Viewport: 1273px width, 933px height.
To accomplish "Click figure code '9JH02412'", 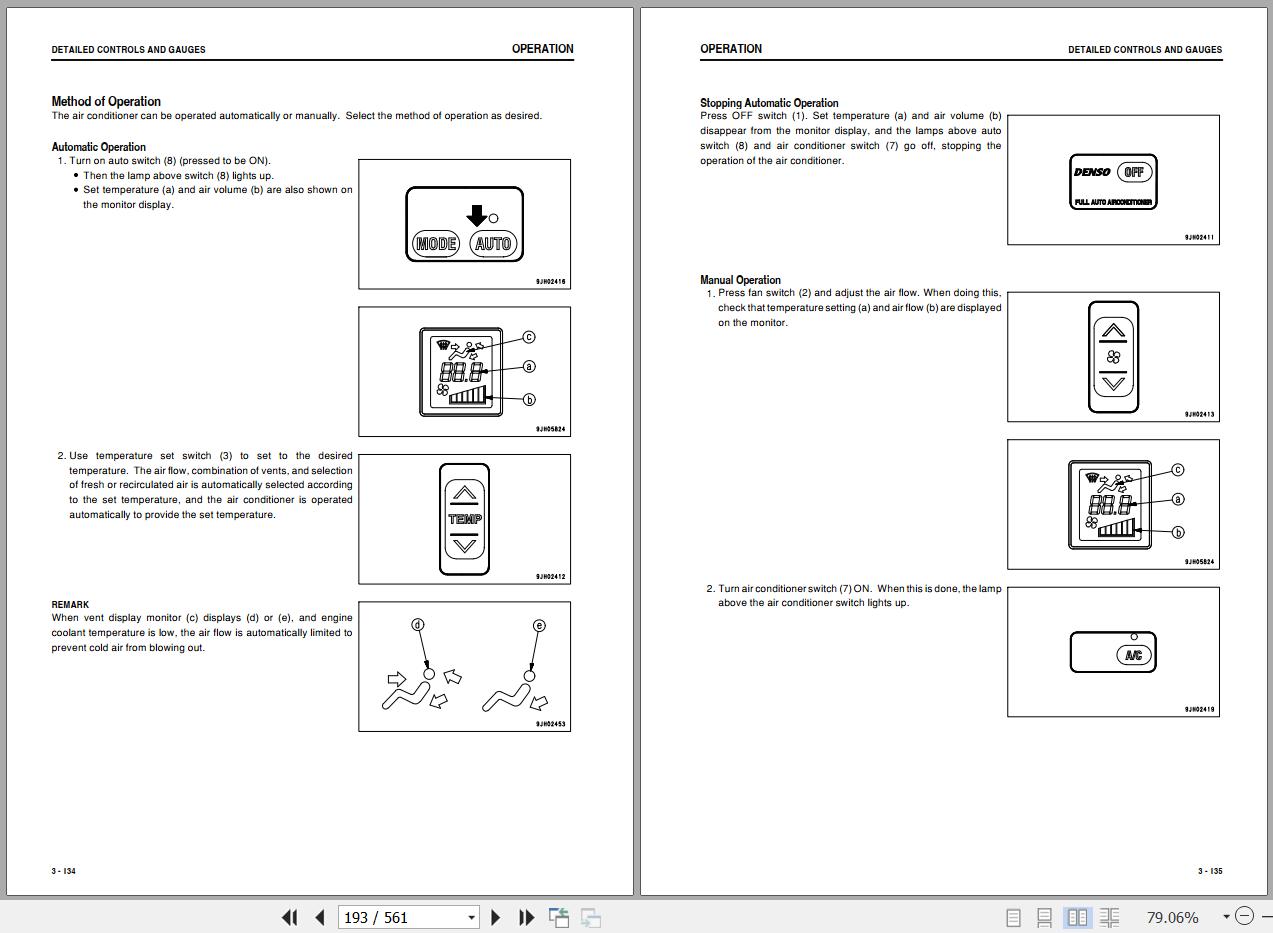I will click(x=550, y=577).
